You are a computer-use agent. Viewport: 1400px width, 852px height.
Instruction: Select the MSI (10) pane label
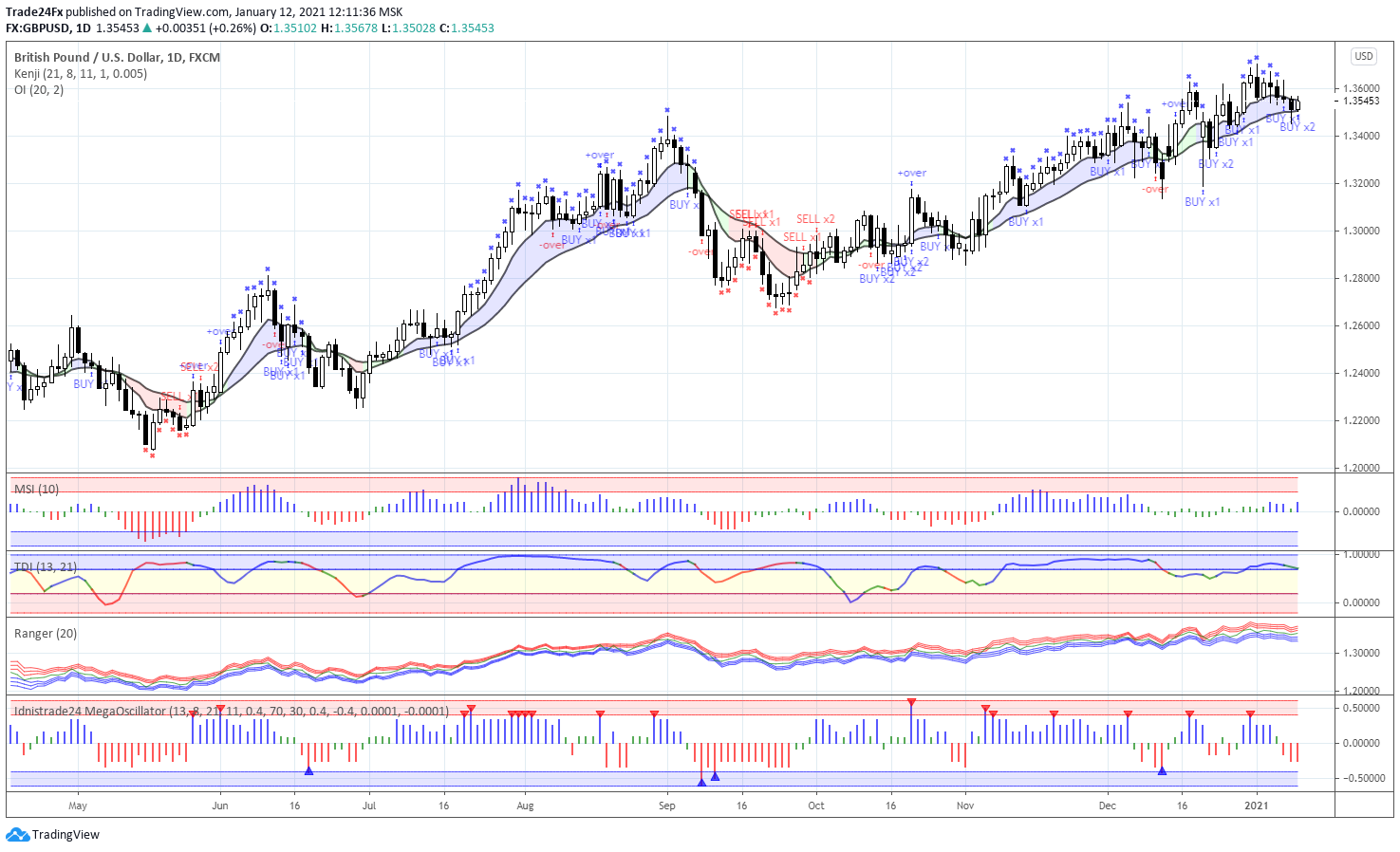[36, 489]
